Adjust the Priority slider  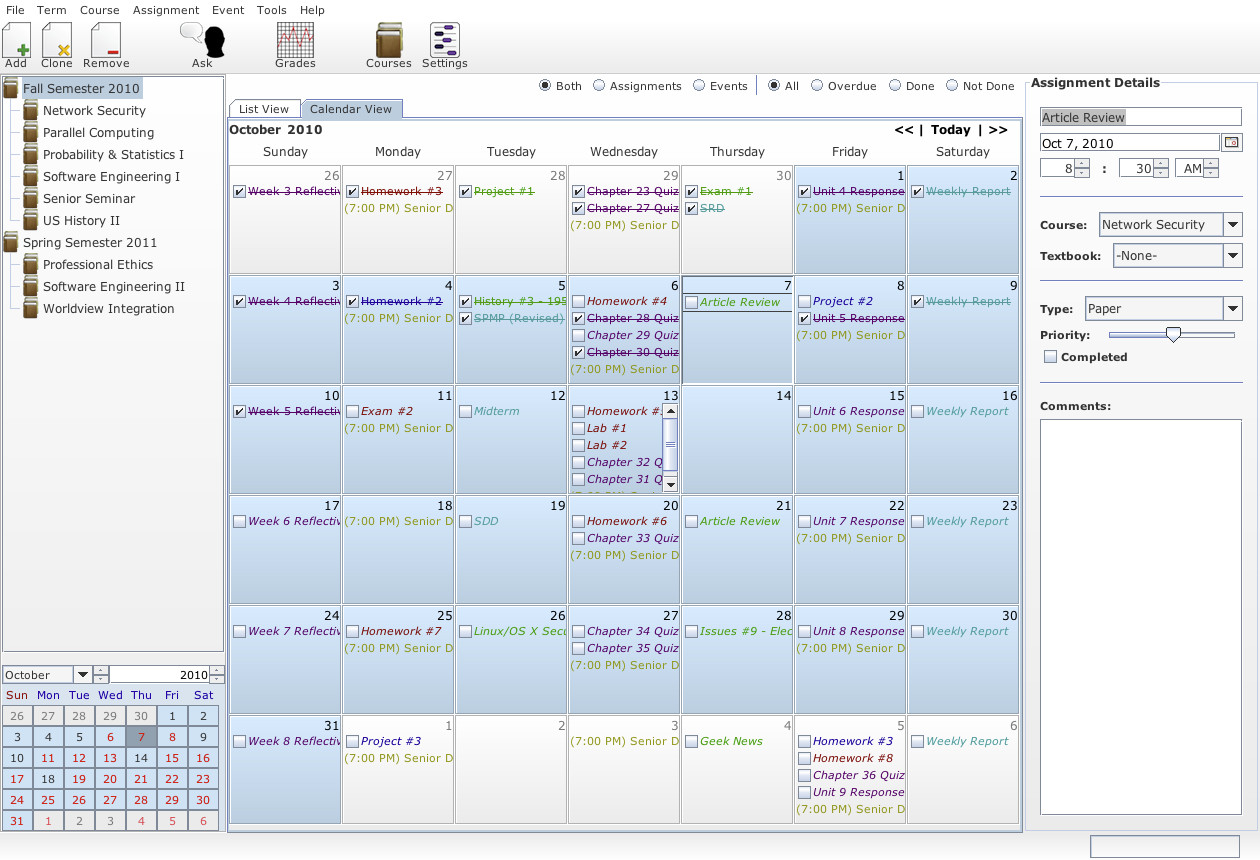point(1173,335)
